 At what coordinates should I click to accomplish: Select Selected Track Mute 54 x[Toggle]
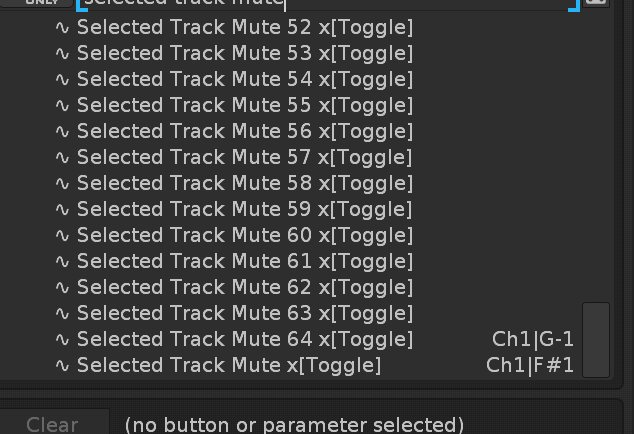click(244, 79)
